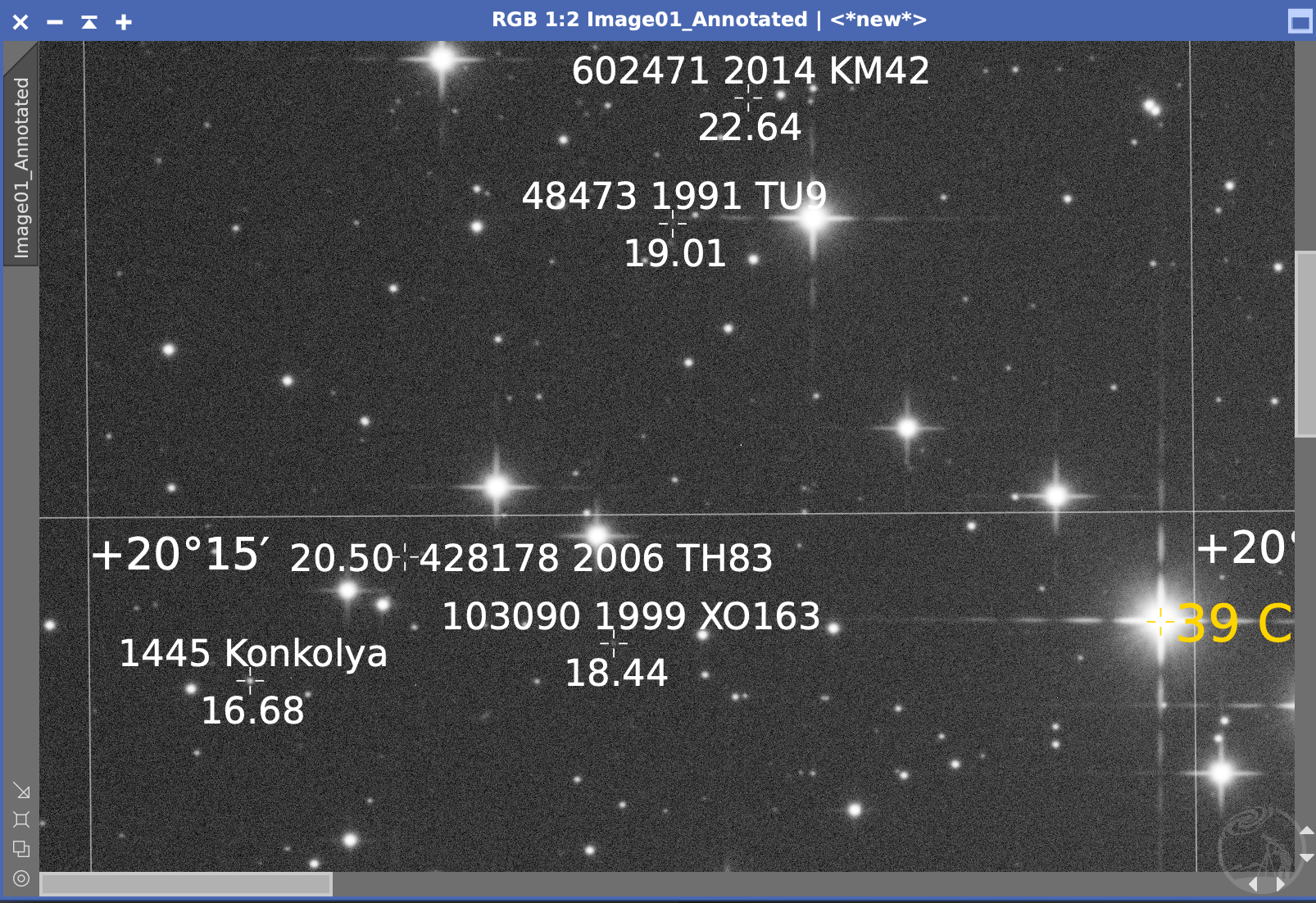The height and width of the screenshot is (903, 1316).
Task: Click the shade window icon in title bar
Action: coord(89,22)
